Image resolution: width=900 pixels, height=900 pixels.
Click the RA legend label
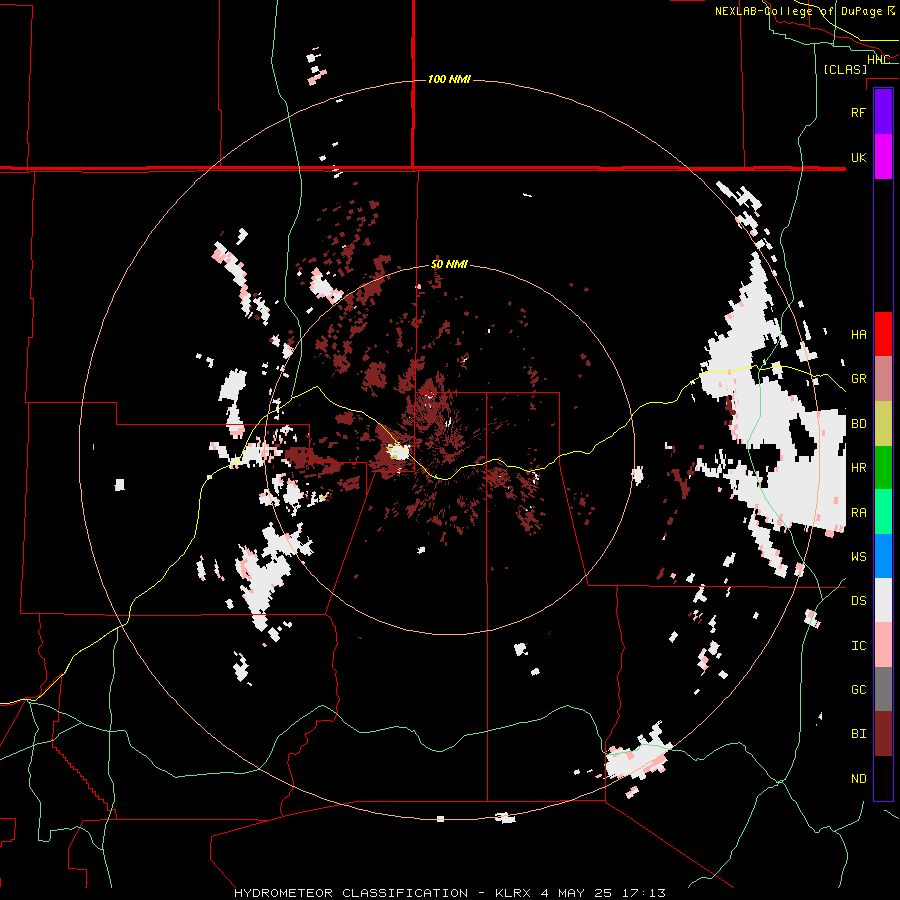click(x=858, y=512)
